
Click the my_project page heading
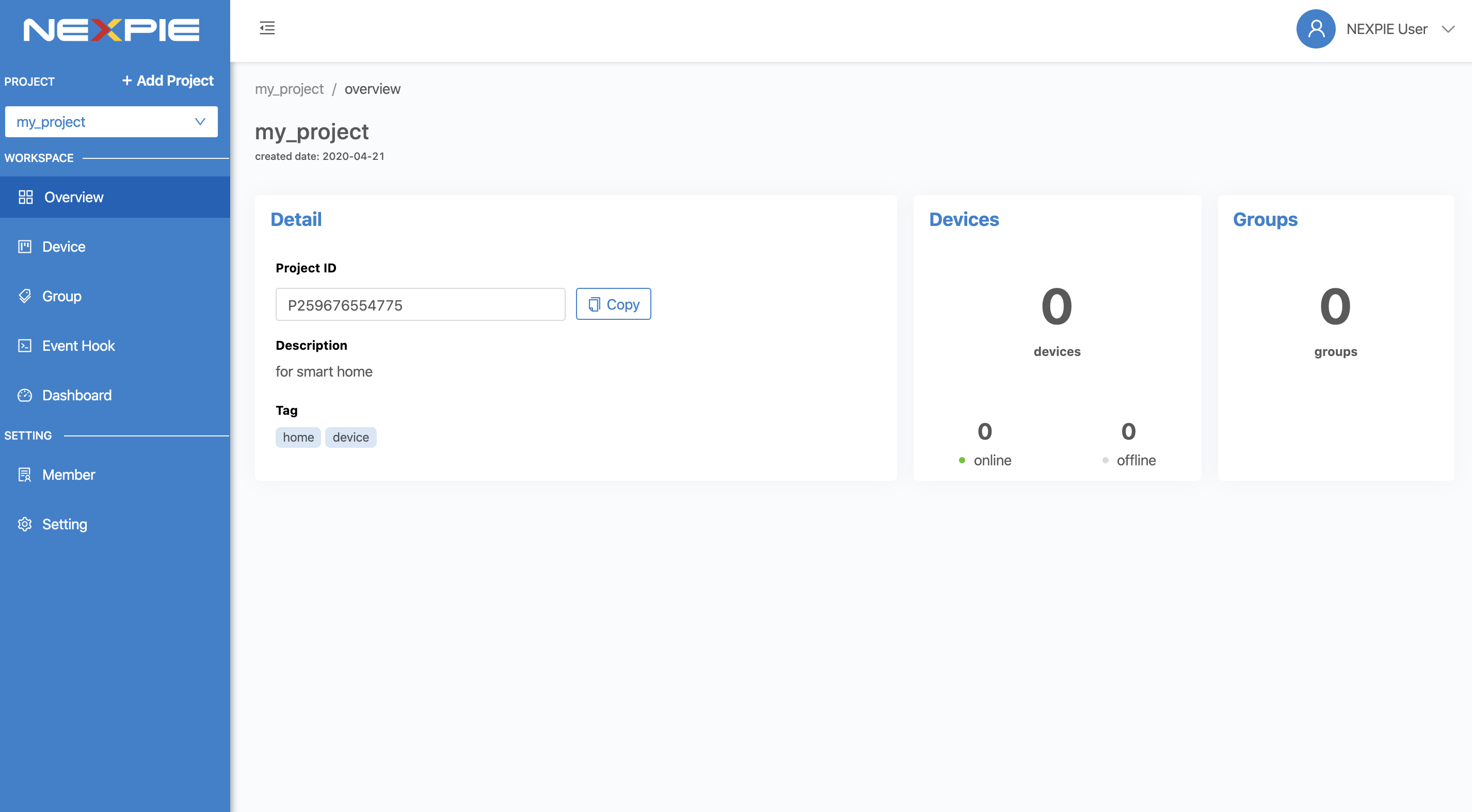(x=312, y=132)
